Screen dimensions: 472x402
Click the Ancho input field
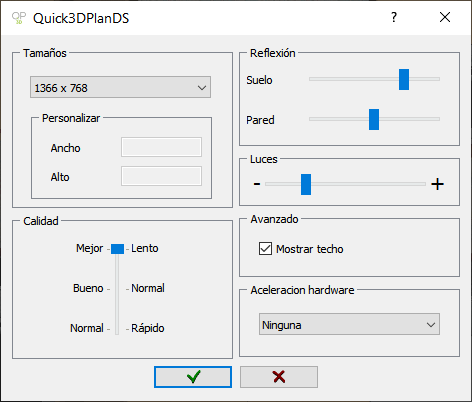tap(161, 147)
